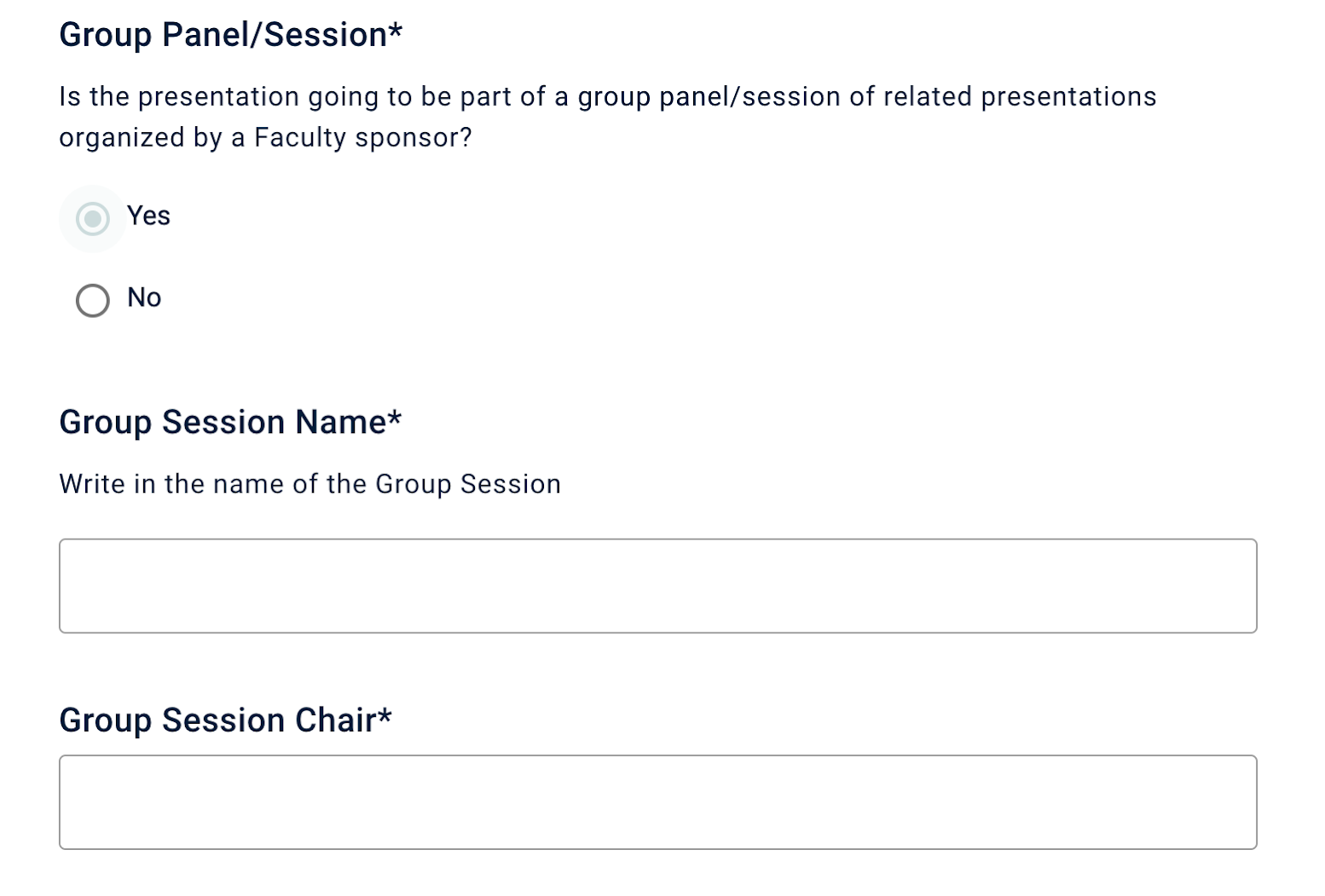Focus the Group Session Name text field

tap(657, 586)
